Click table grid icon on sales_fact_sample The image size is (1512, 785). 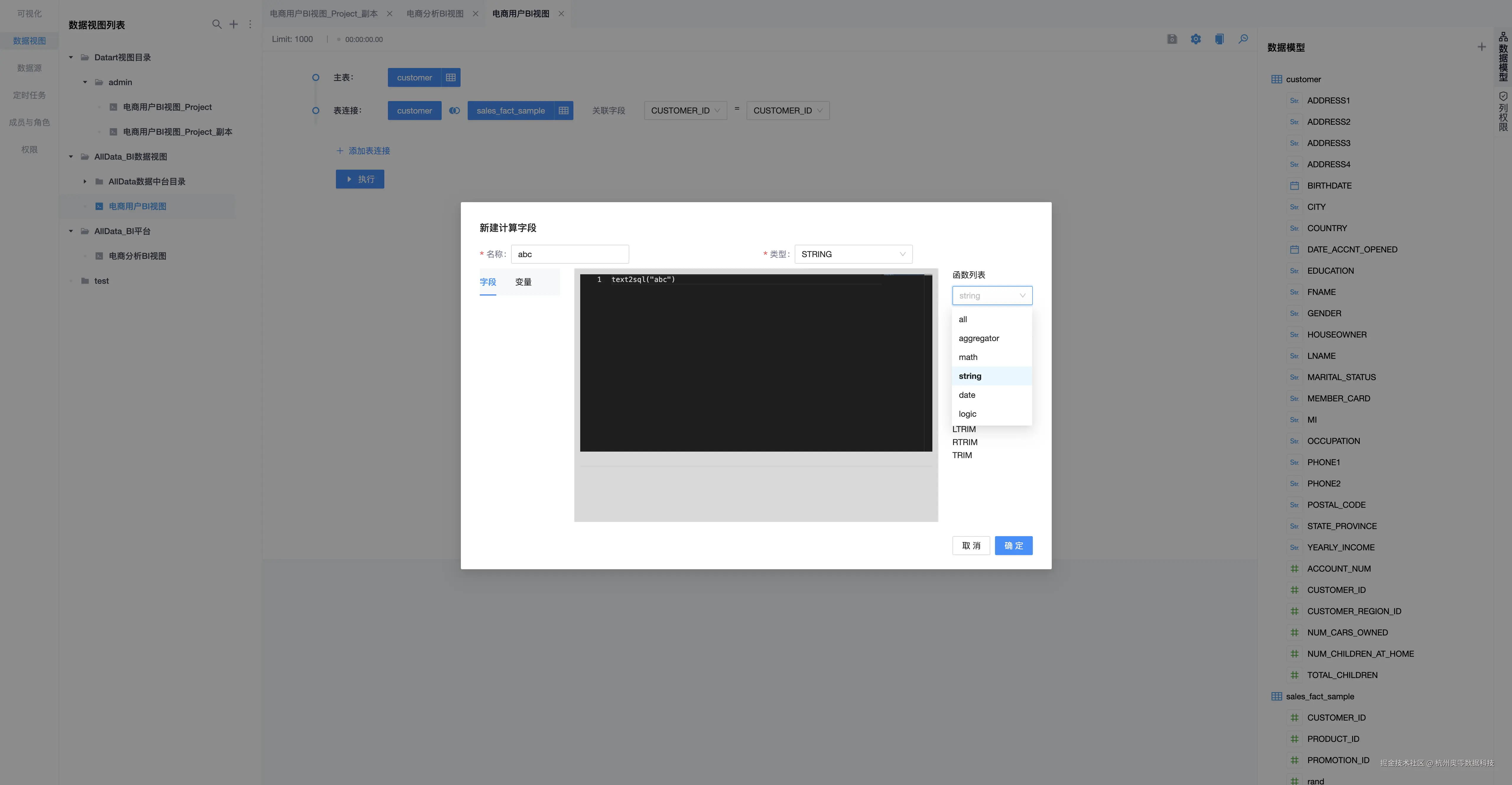(563, 110)
